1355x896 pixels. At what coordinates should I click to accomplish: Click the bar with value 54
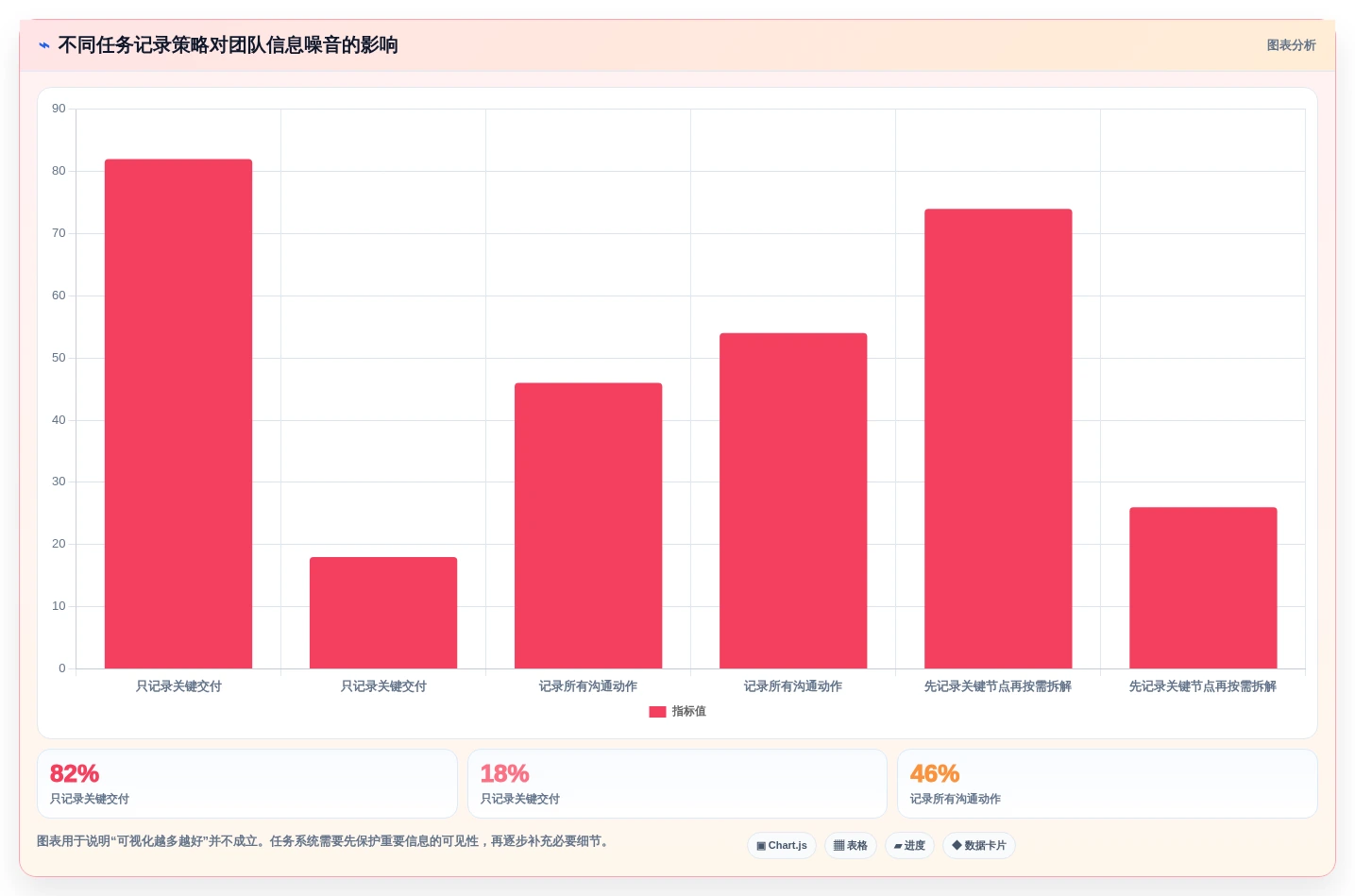tap(793, 500)
